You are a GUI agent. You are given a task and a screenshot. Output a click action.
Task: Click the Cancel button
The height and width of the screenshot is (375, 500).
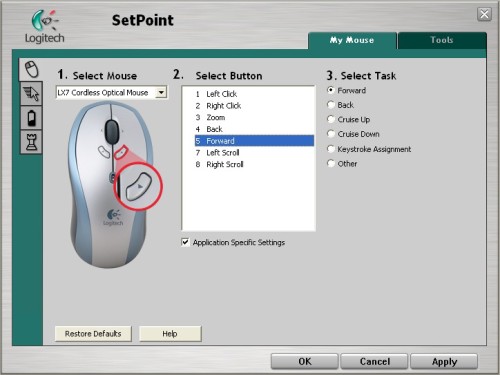[x=374, y=362]
